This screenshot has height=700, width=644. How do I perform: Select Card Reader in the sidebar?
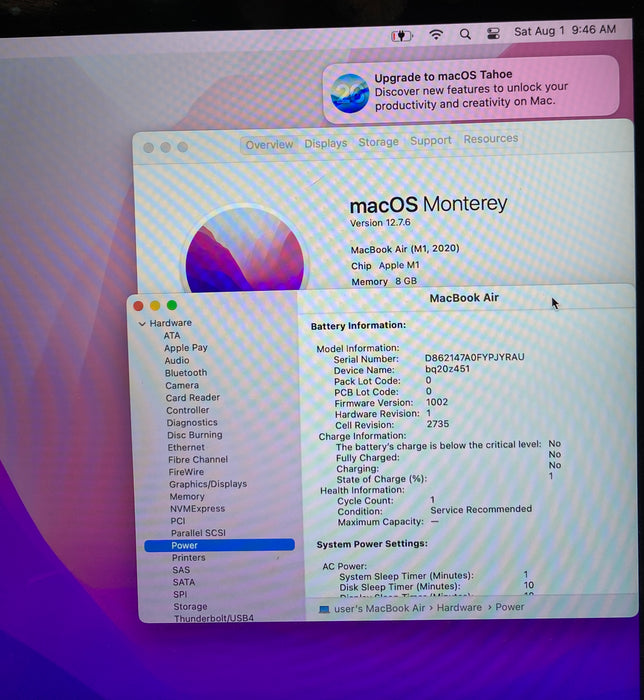[x=193, y=397]
